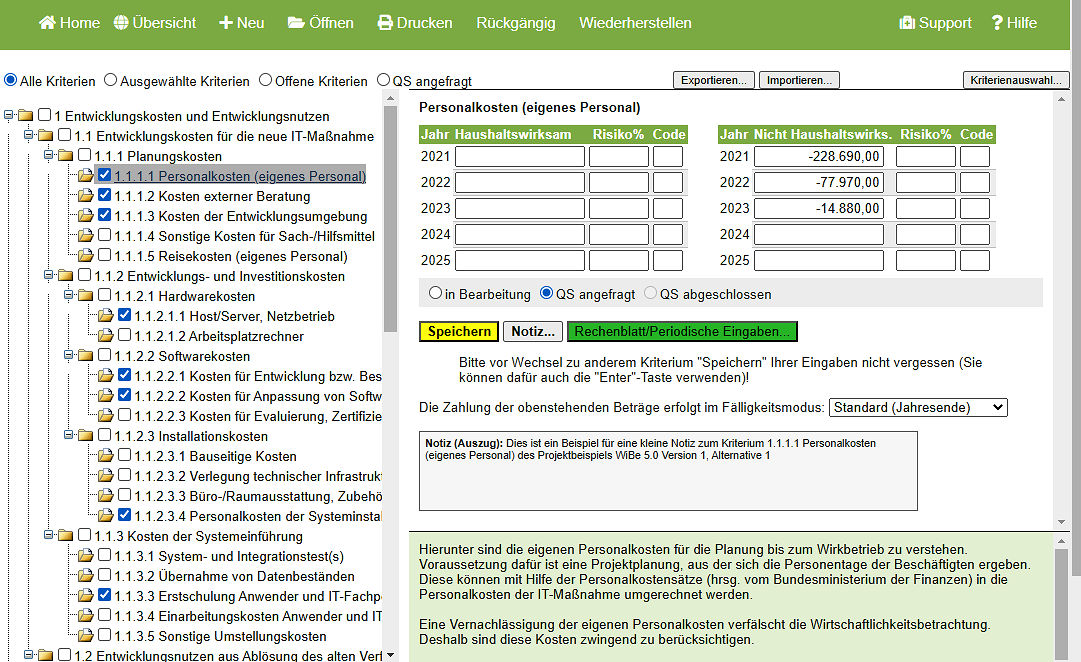
Task: Collapse the 1.1.1 Planungskosten tree node
Action: click(48, 156)
